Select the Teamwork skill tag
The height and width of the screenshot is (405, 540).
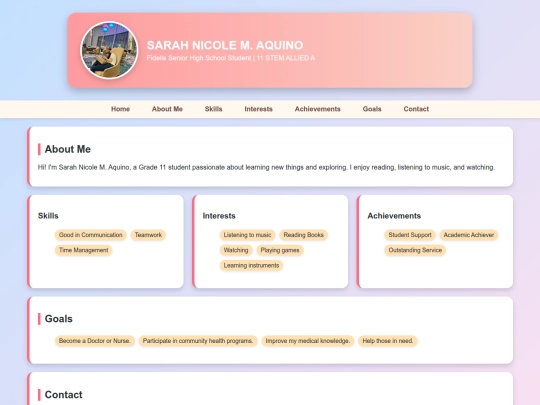pyautogui.click(x=148, y=235)
